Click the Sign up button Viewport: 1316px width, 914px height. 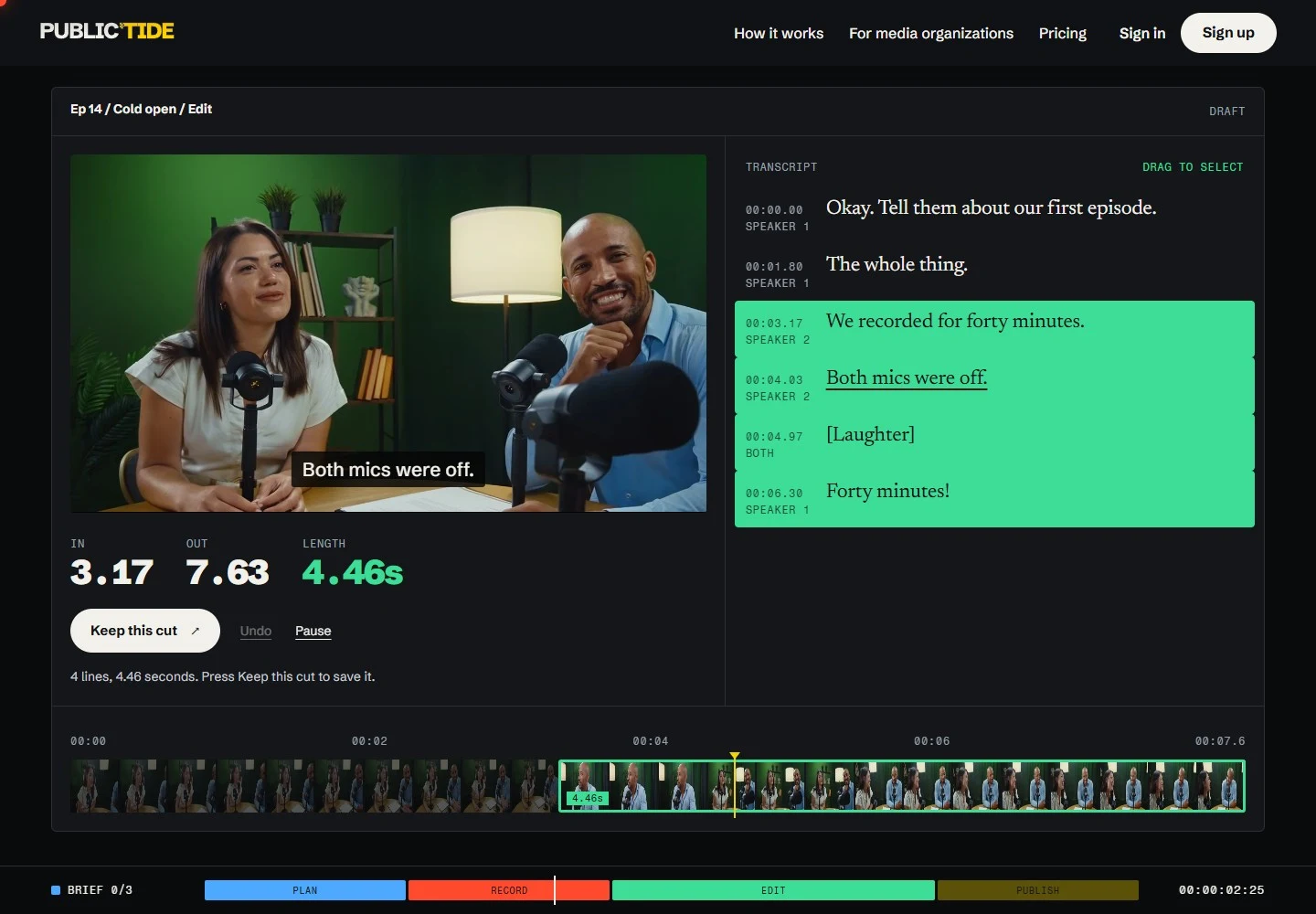(x=1228, y=33)
